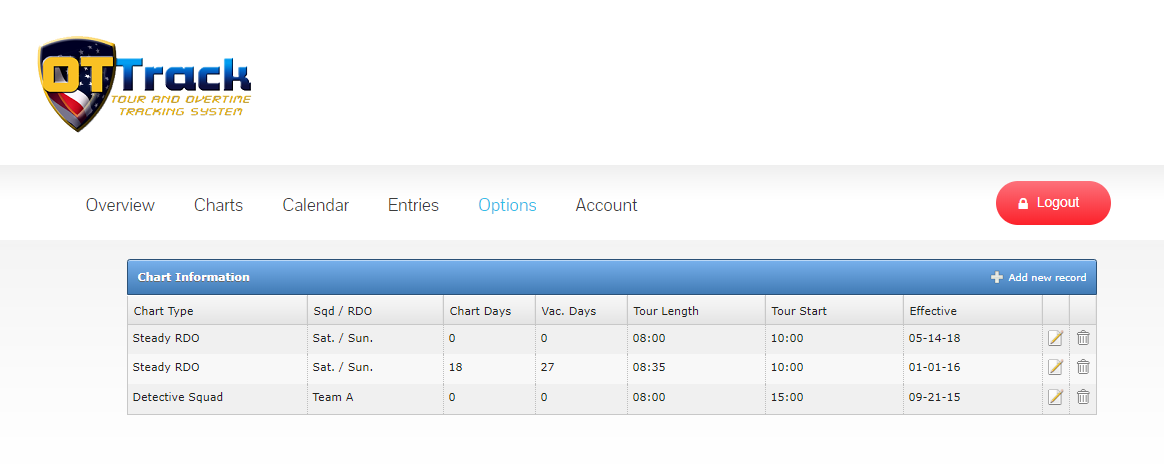1164x468 pixels.
Task: Edit the Detective Squad record
Action: (1055, 397)
